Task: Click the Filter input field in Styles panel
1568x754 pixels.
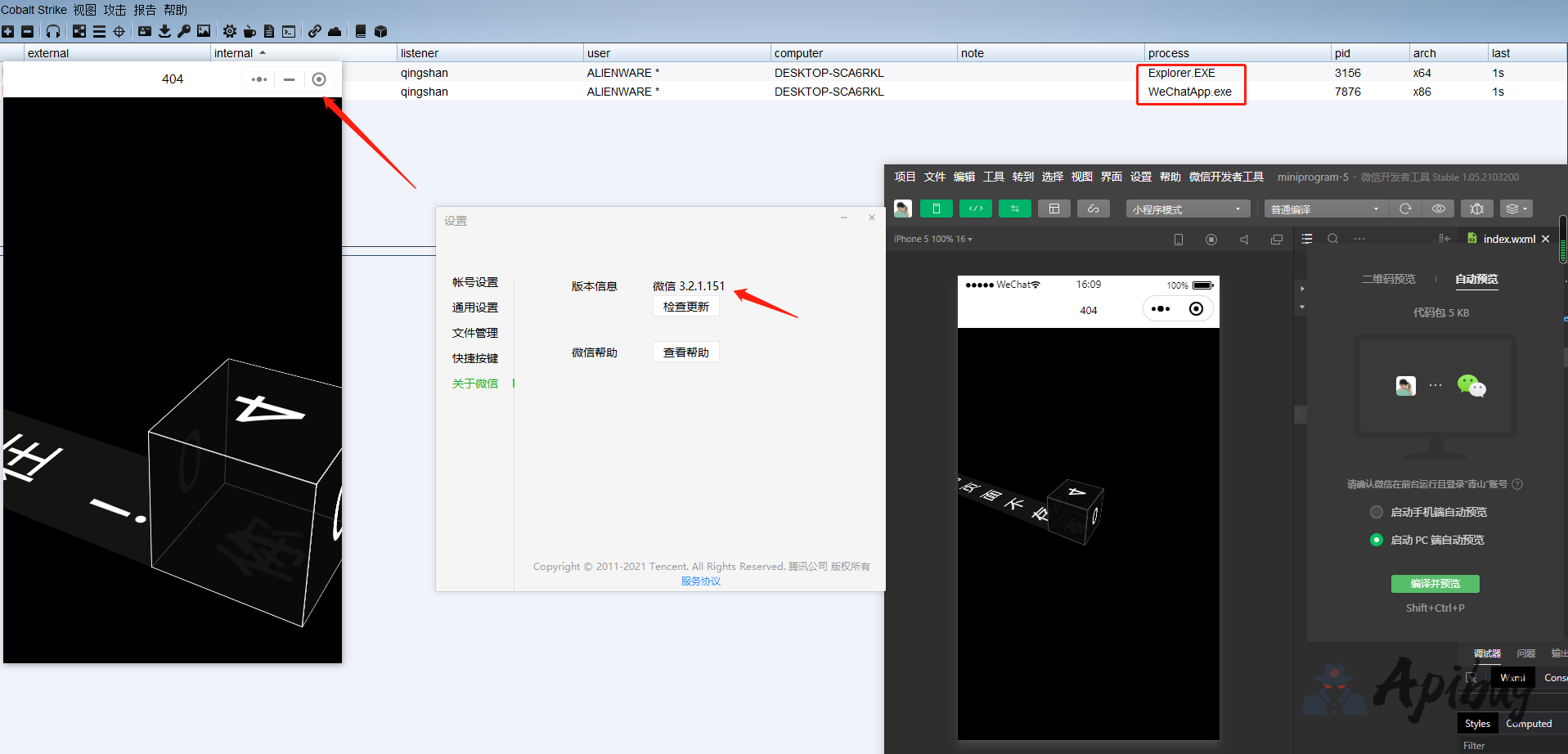Action: (x=1513, y=745)
